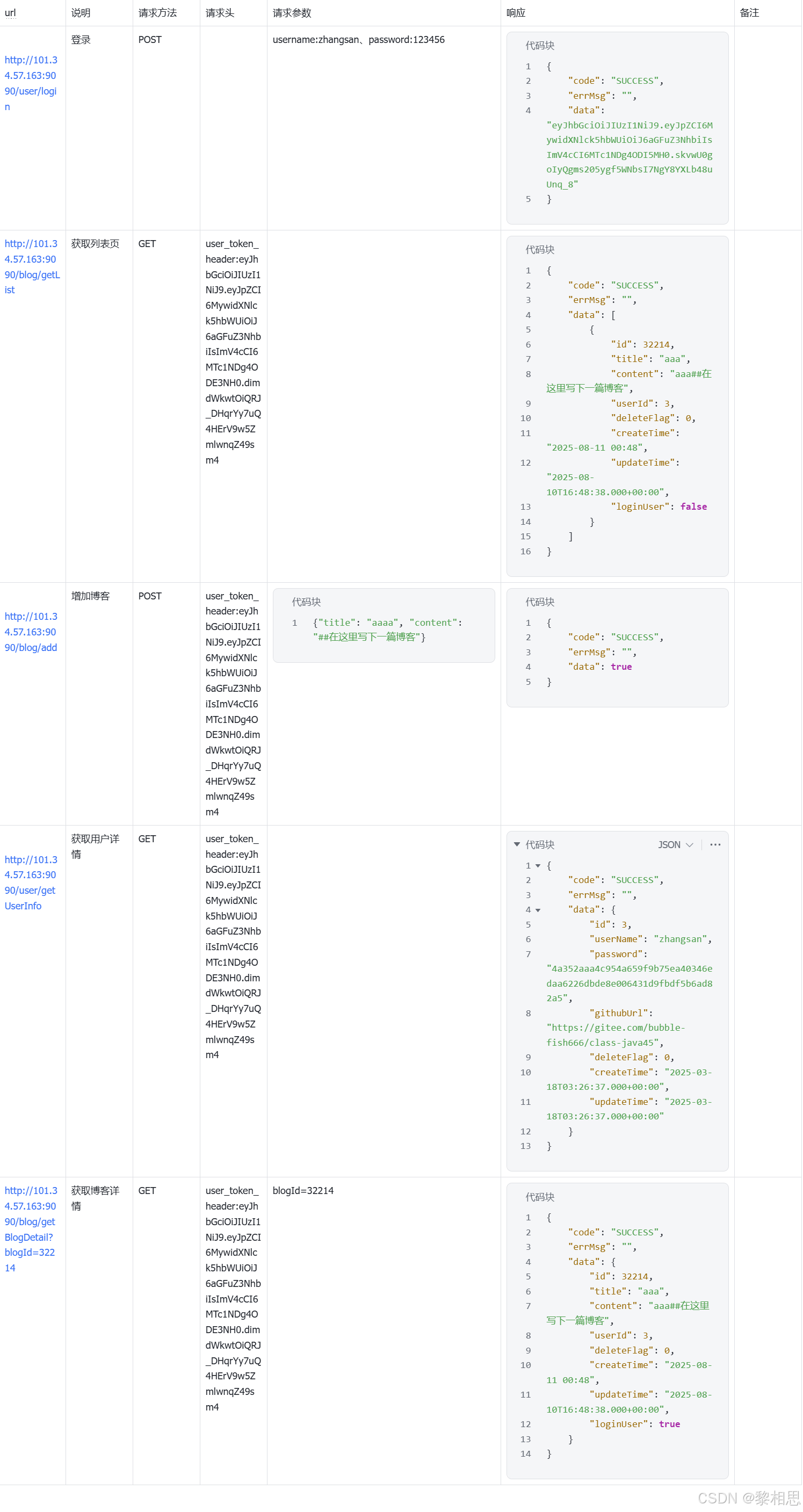
Task: Click the '请求方法' column header
Action: [x=157, y=12]
